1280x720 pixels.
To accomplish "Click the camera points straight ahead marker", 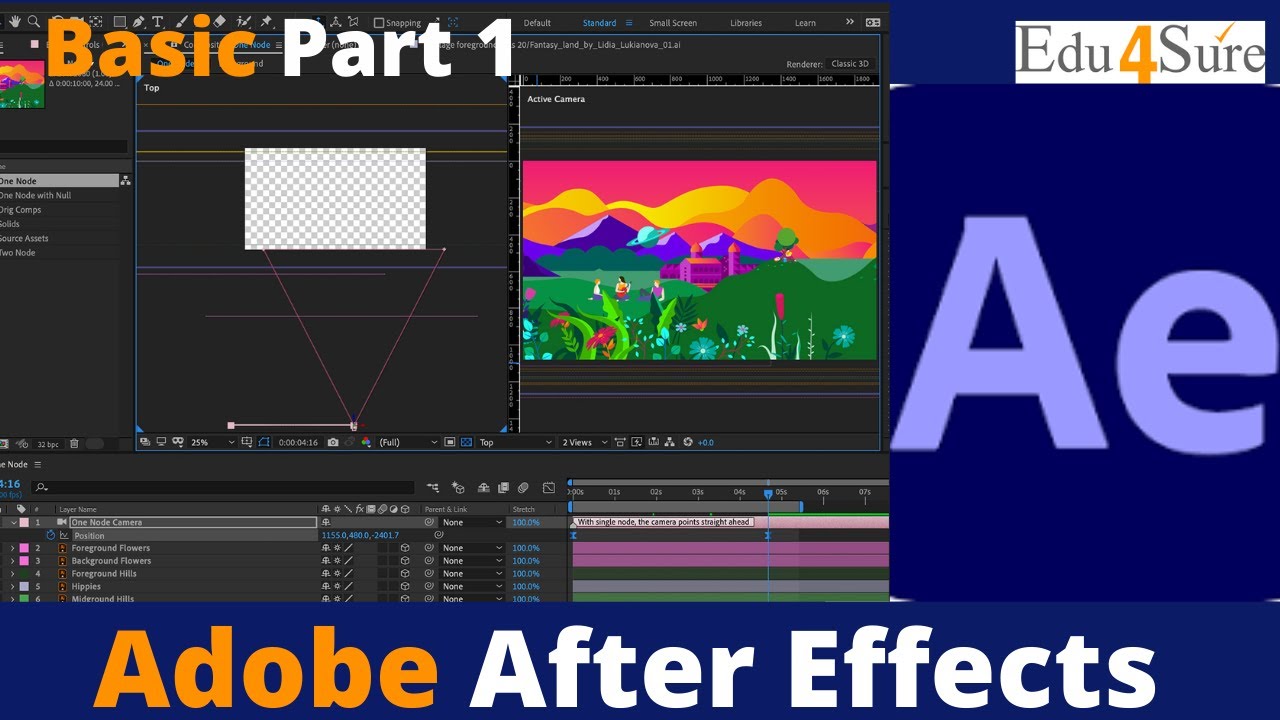I will tap(664, 522).
